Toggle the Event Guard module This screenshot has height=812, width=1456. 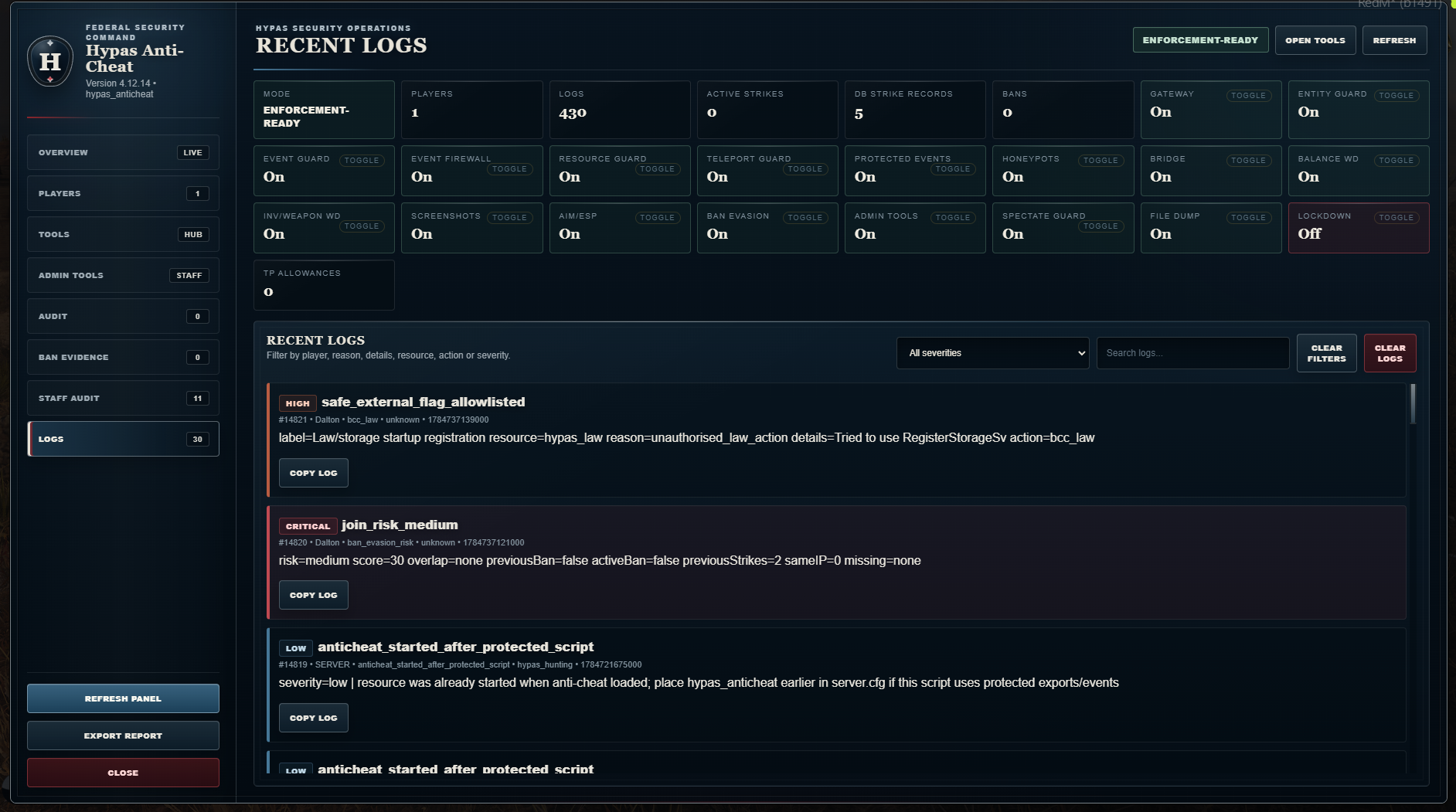click(x=362, y=161)
